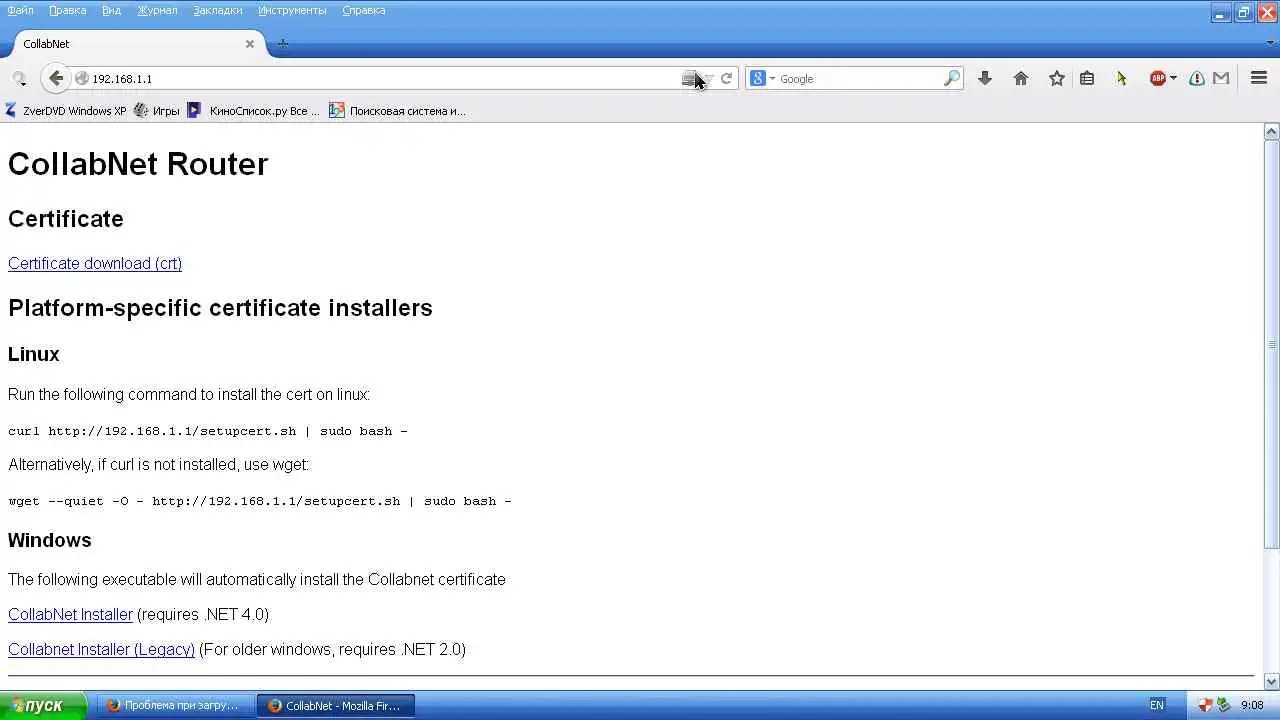
Task: Click the CollabNet Installer link
Action: [x=70, y=614]
